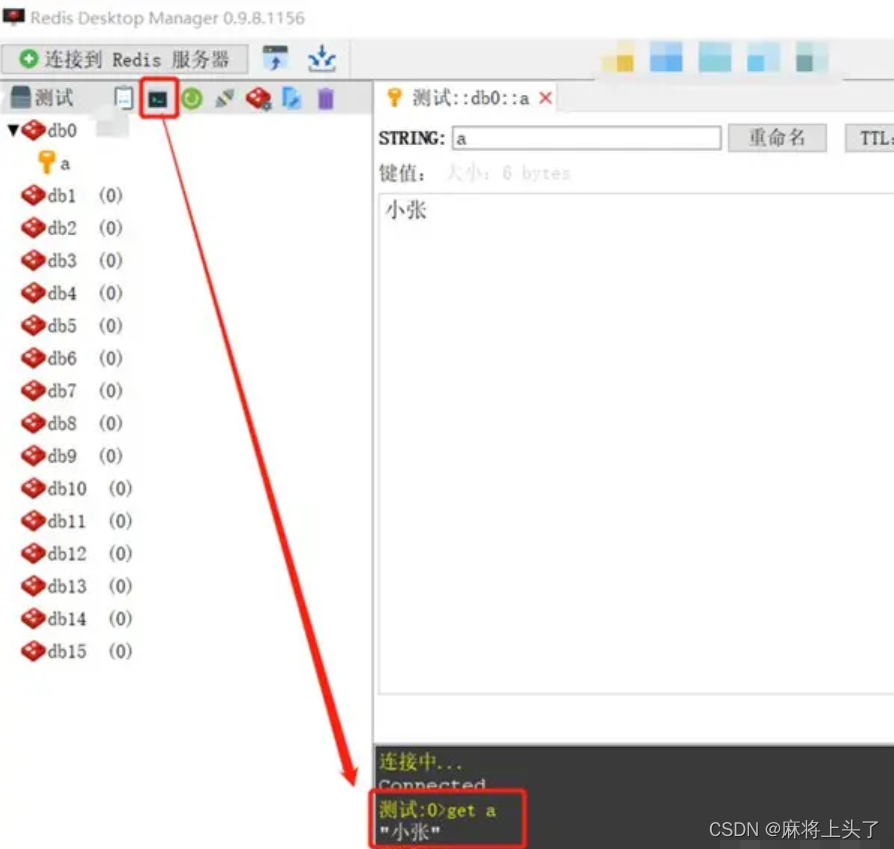Click the disconnect plug icon

coord(225,99)
